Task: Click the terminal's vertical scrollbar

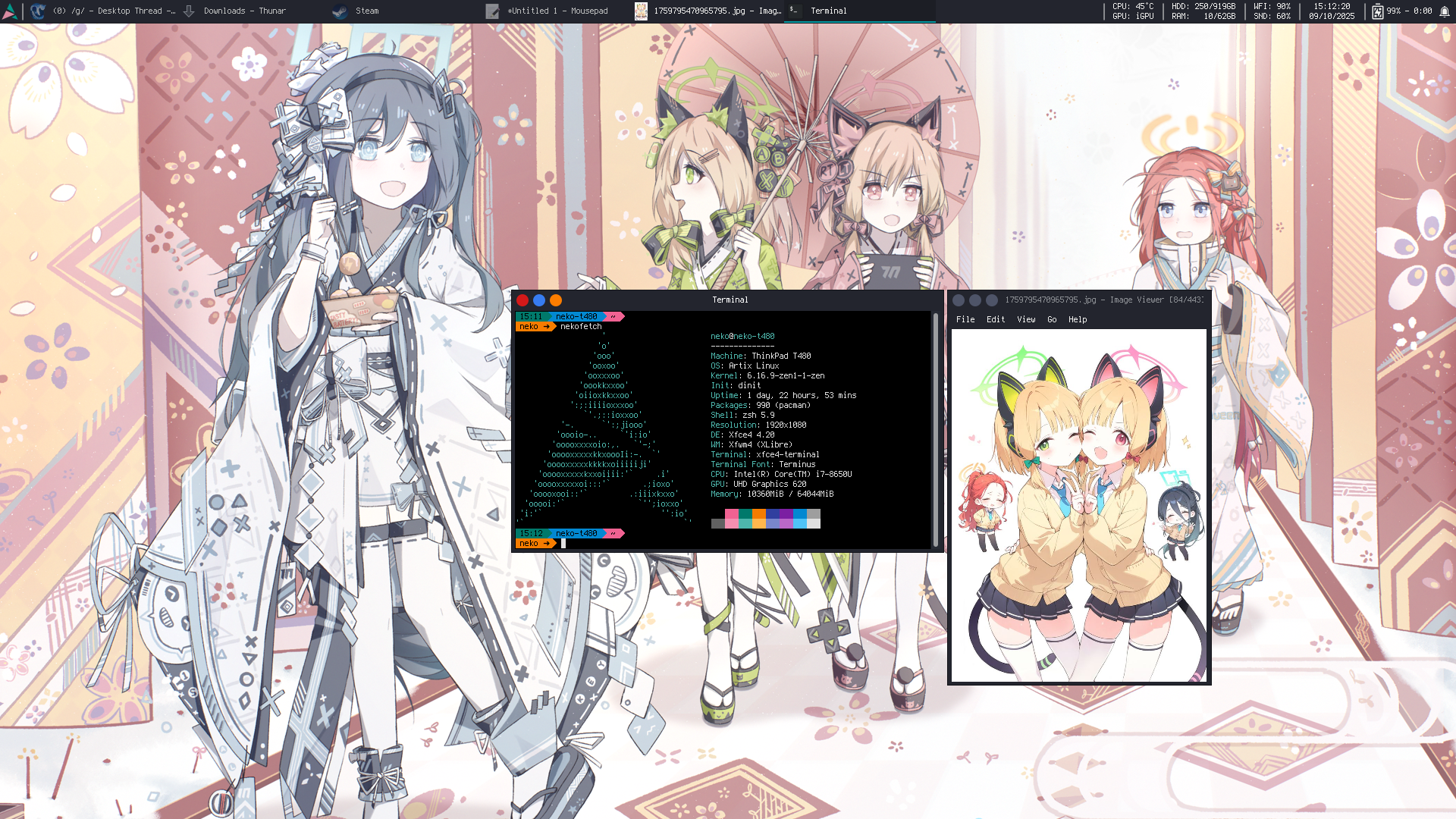Action: [x=936, y=429]
